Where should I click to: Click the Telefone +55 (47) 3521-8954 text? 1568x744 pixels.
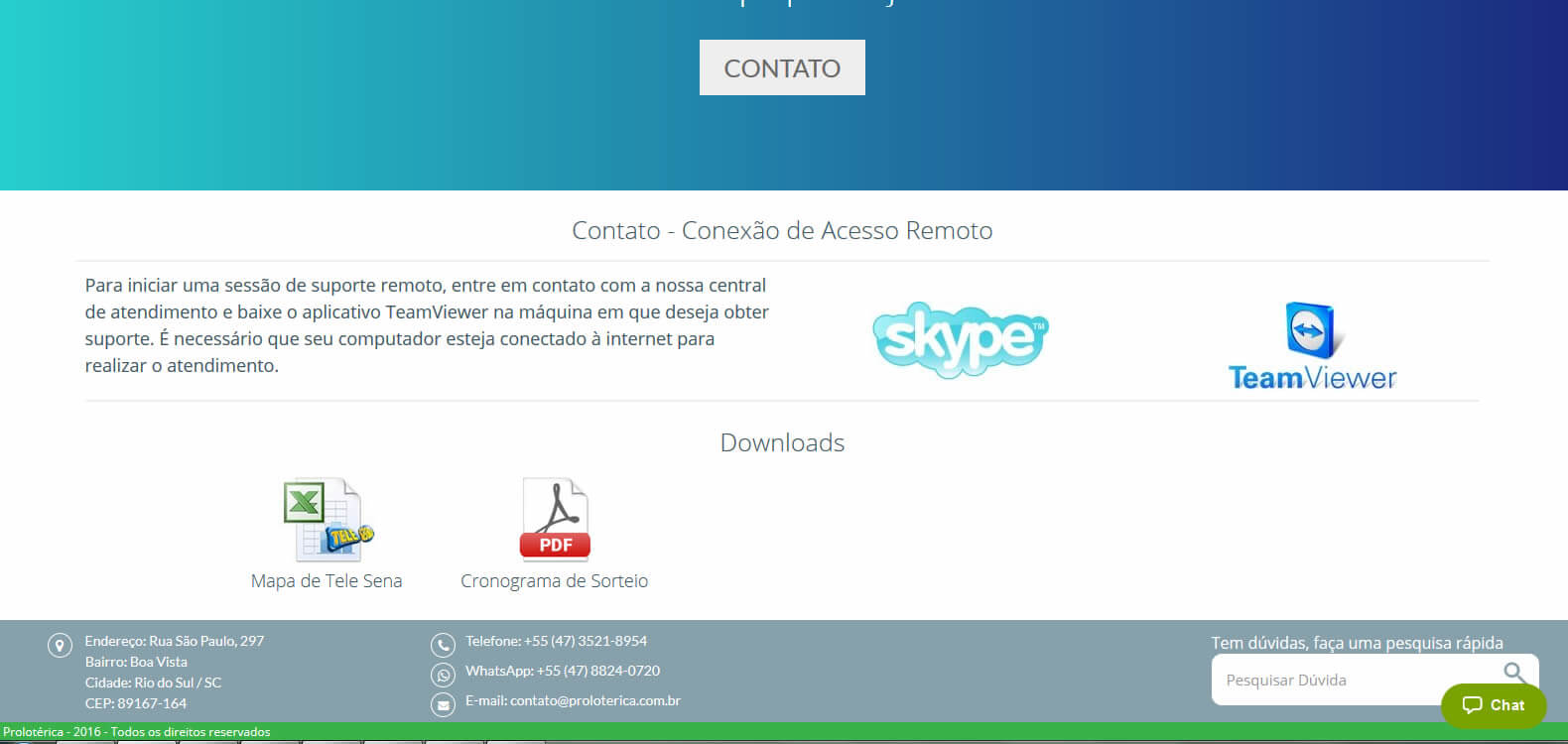point(556,641)
